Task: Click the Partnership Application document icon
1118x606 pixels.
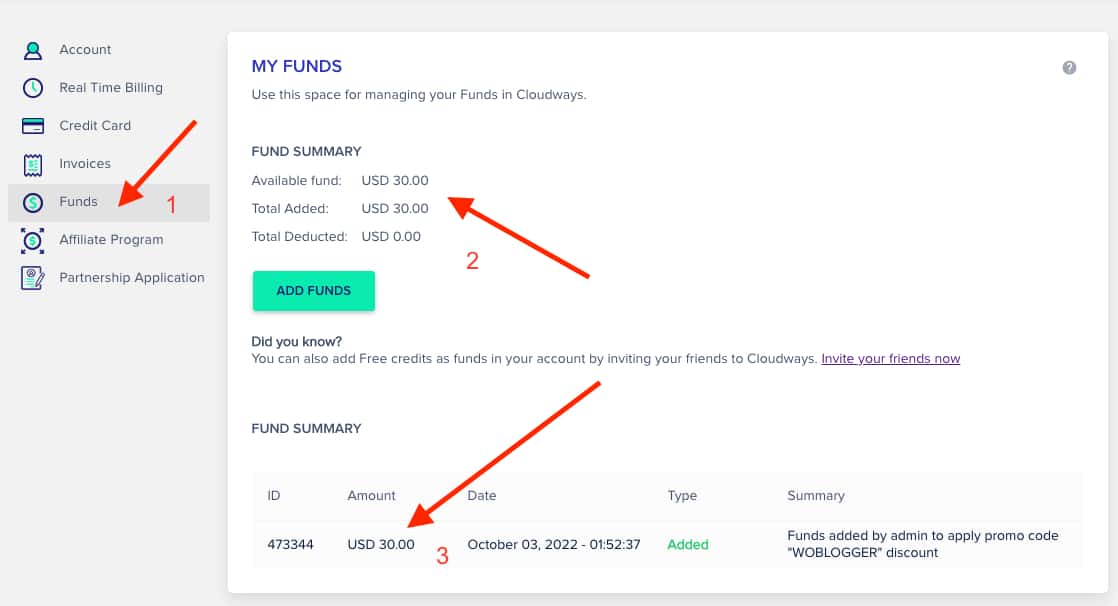Action: (33, 278)
